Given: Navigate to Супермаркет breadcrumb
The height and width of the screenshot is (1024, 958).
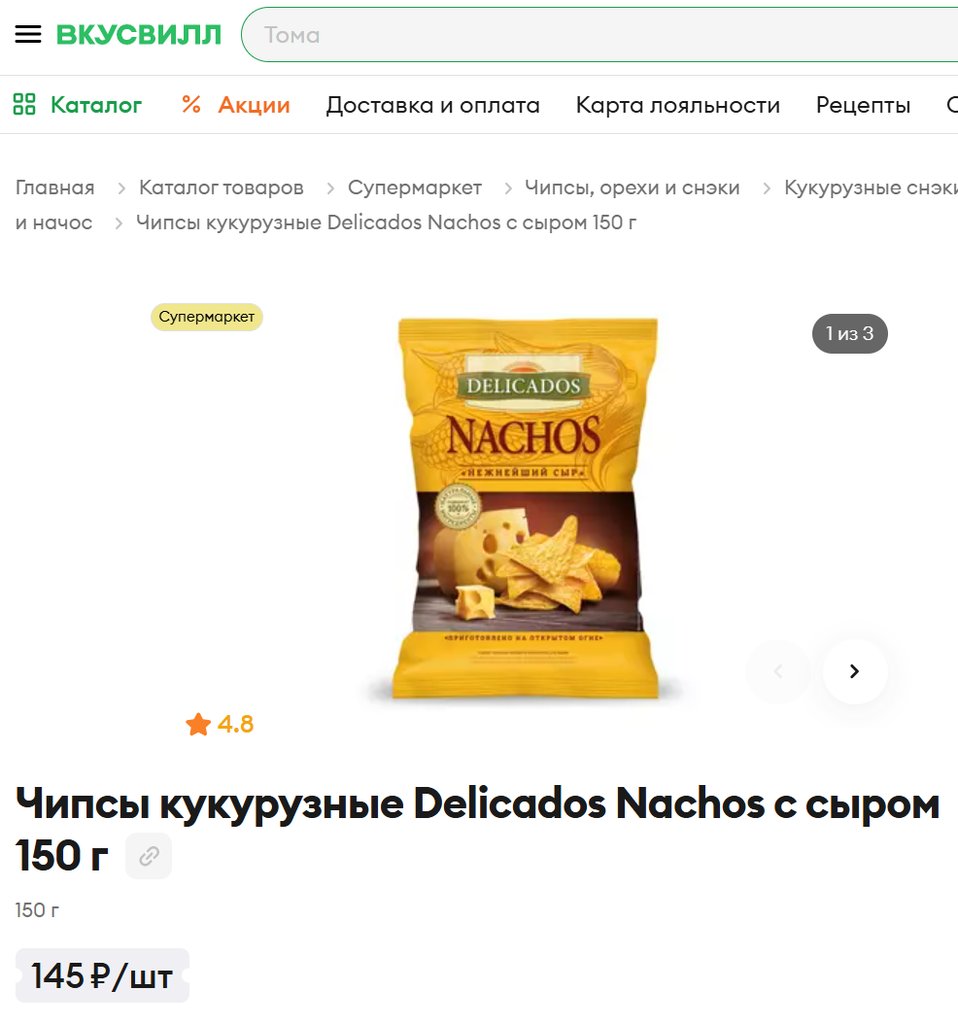Looking at the screenshot, I should (415, 187).
